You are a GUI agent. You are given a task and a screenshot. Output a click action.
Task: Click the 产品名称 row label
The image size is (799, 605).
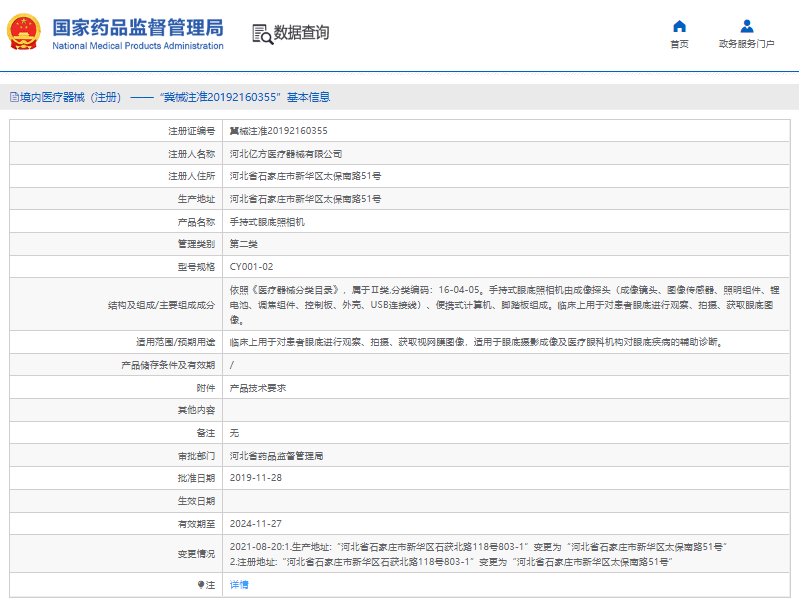(x=196, y=222)
